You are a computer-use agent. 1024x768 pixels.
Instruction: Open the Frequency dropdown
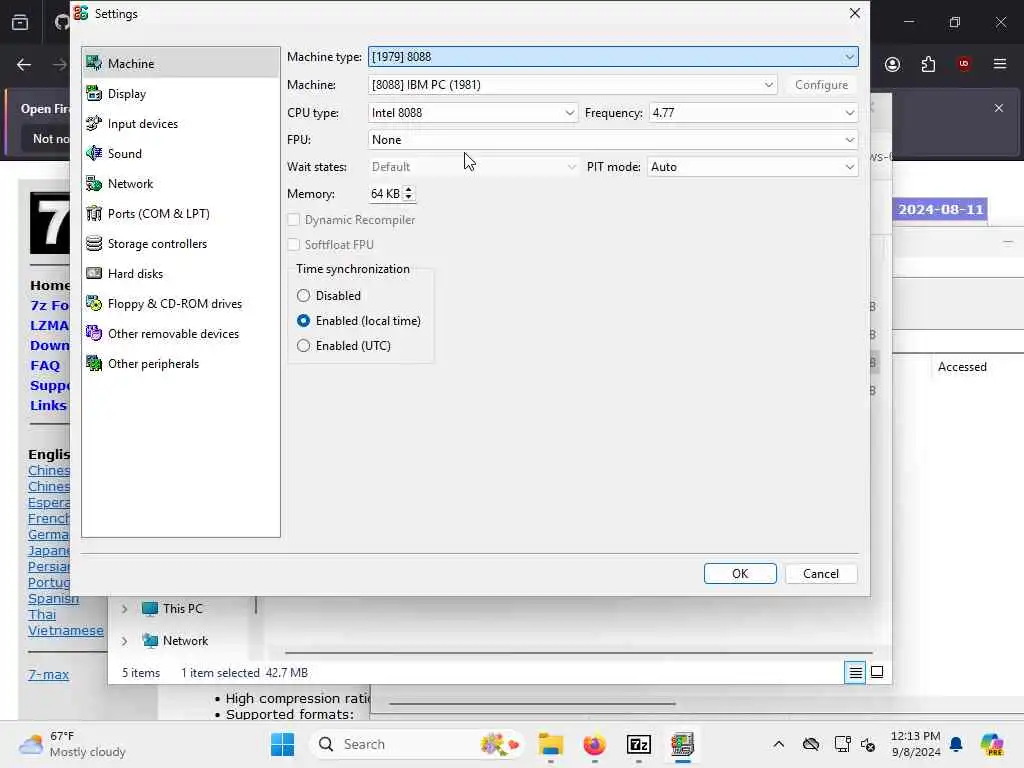click(x=754, y=113)
